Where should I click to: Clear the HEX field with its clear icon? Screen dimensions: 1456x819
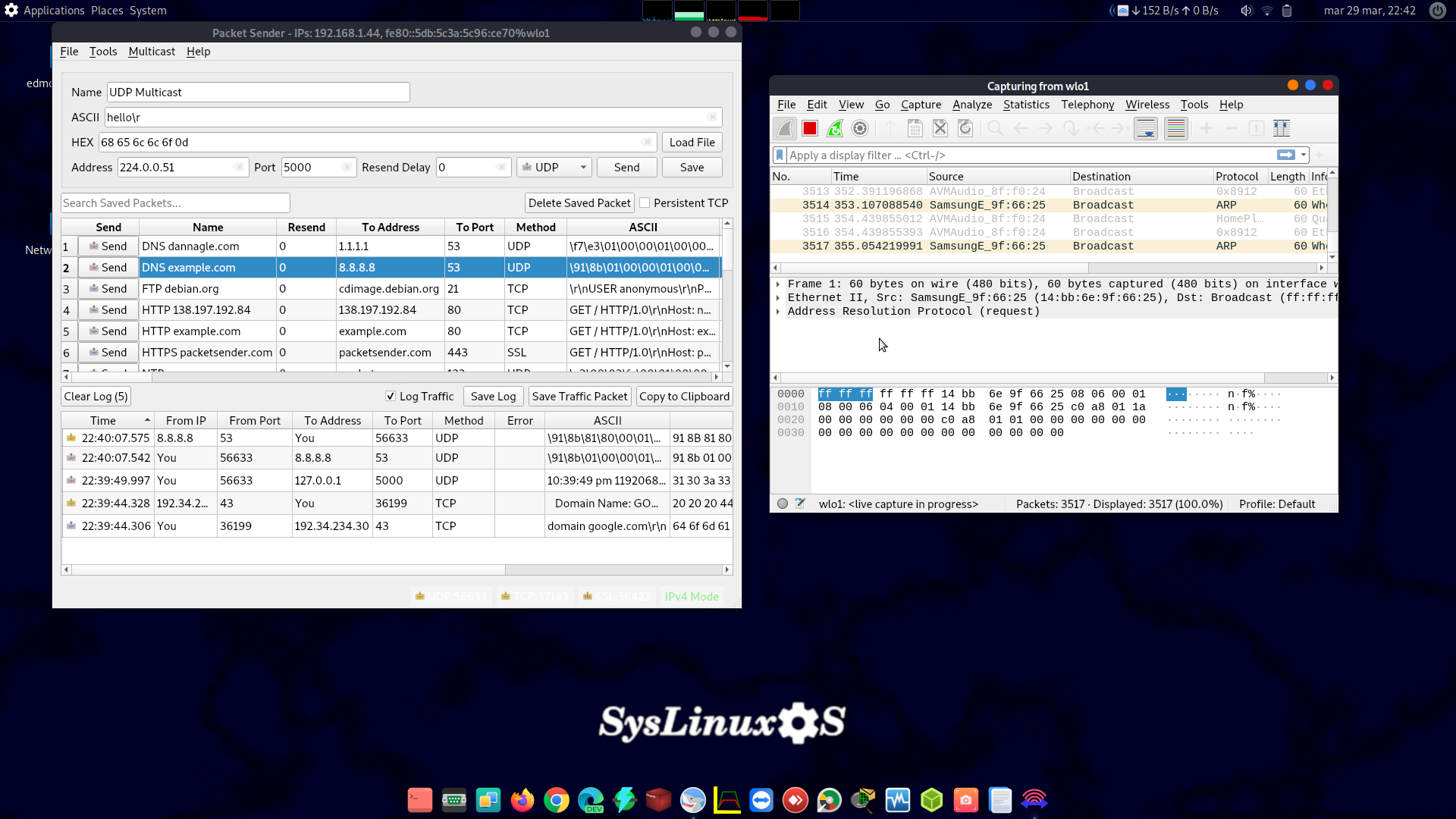pyautogui.click(x=647, y=143)
